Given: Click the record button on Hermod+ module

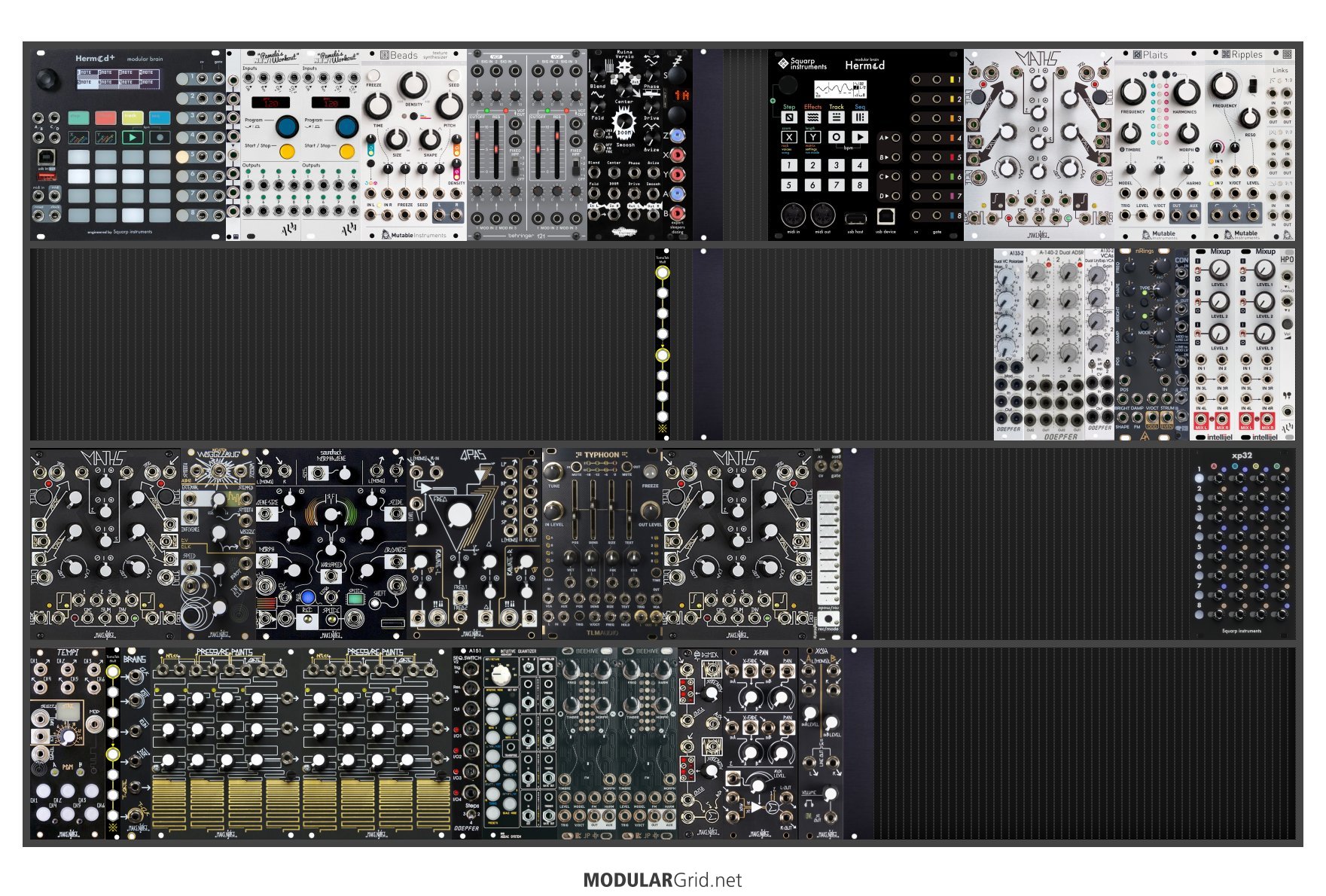Looking at the screenshot, I should tap(160, 138).
